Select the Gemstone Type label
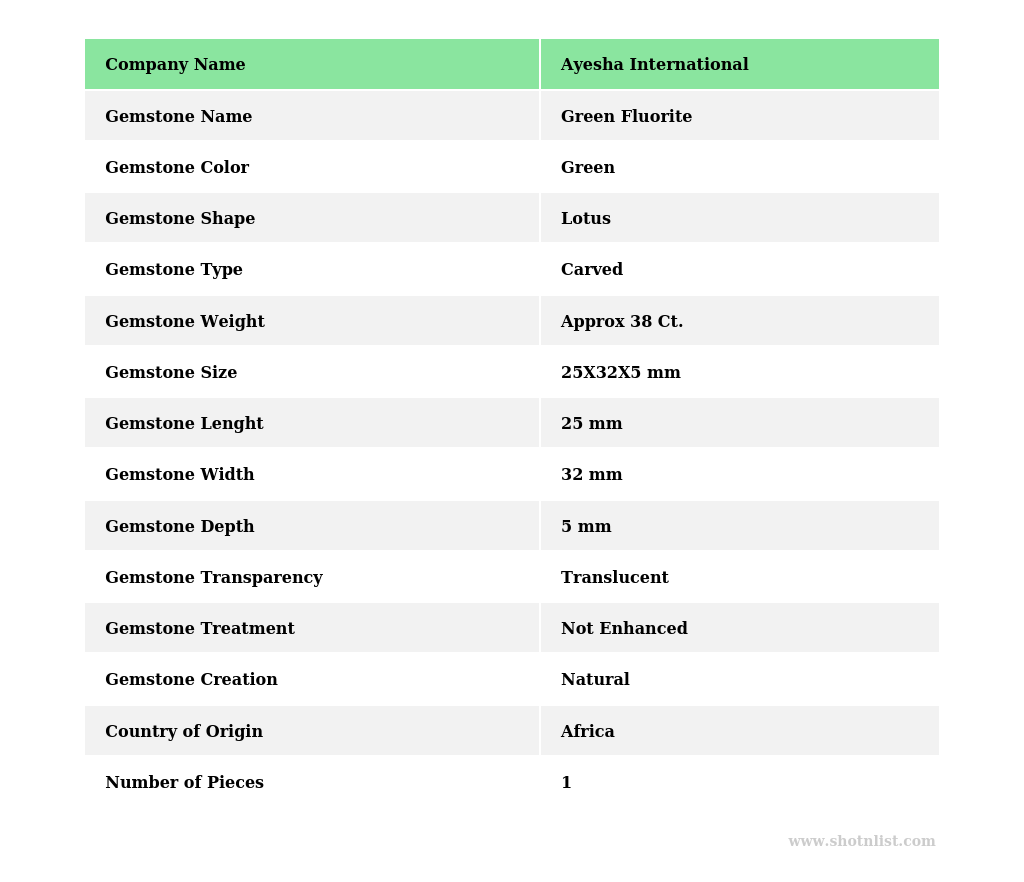Viewport: 1024px width, 882px height. (x=174, y=270)
